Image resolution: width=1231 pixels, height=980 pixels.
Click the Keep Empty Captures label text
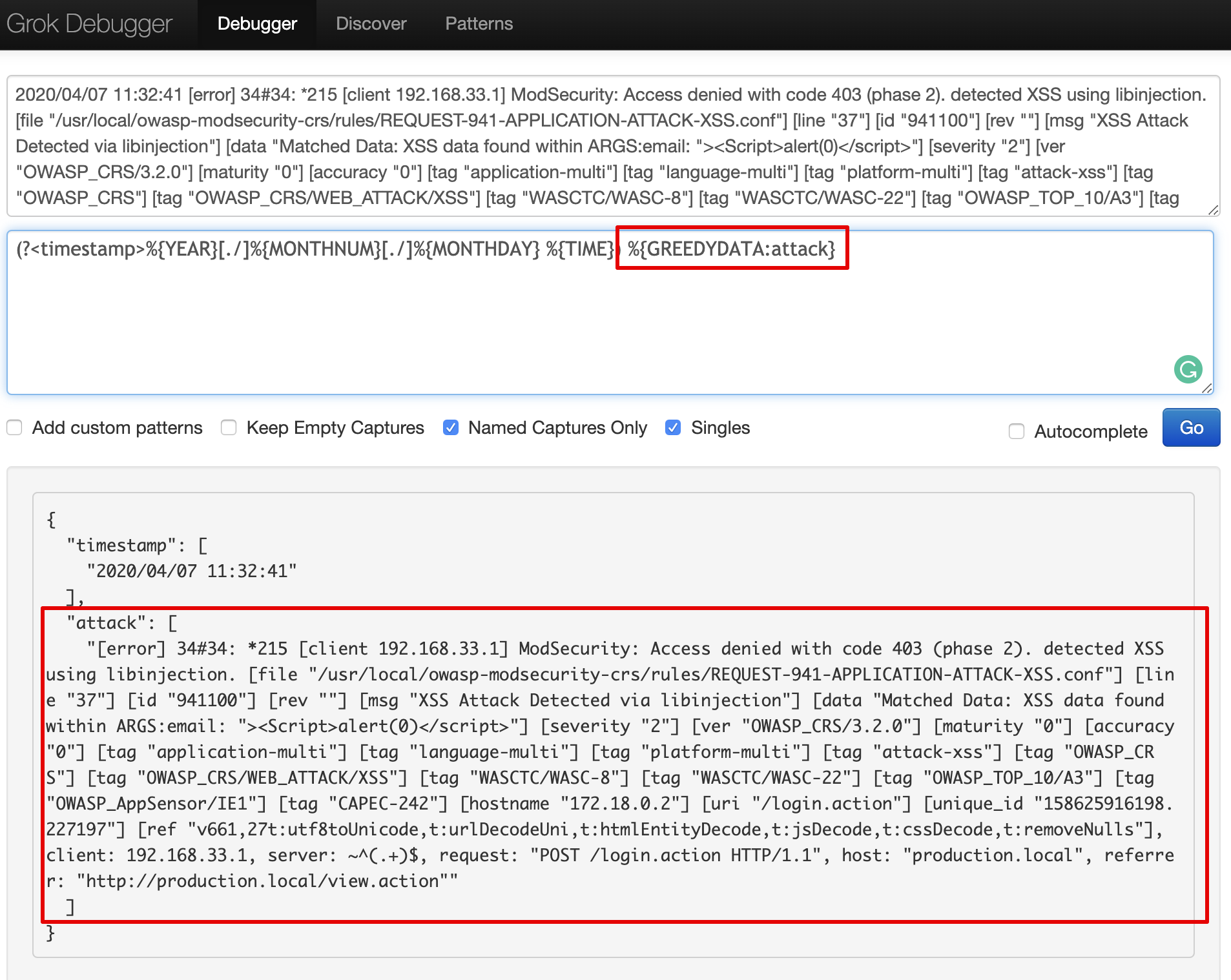[335, 427]
